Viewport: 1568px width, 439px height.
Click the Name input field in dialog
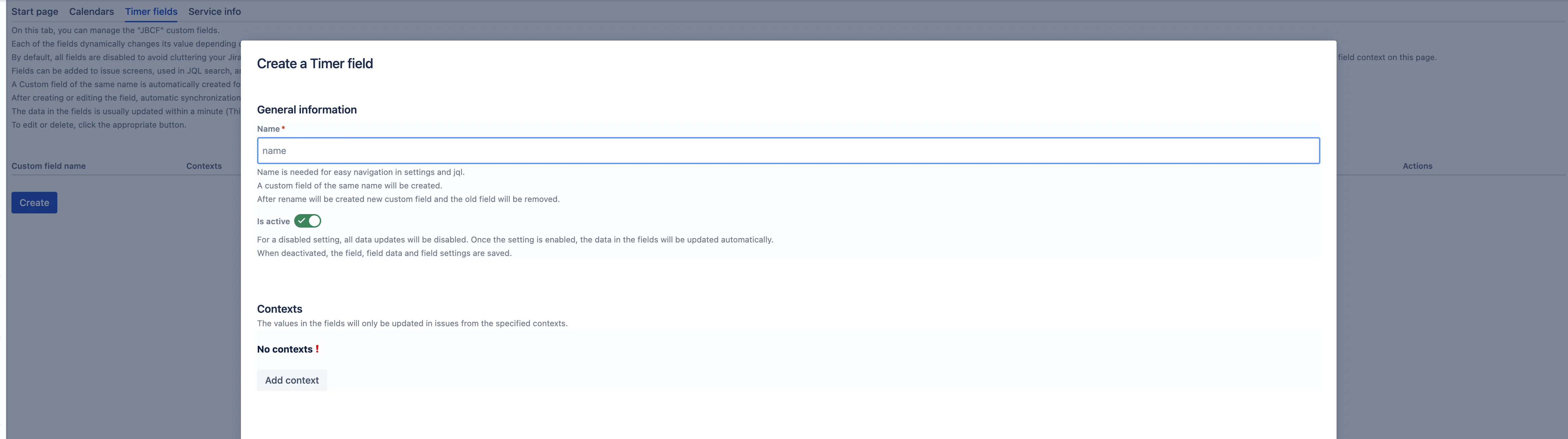pos(788,151)
